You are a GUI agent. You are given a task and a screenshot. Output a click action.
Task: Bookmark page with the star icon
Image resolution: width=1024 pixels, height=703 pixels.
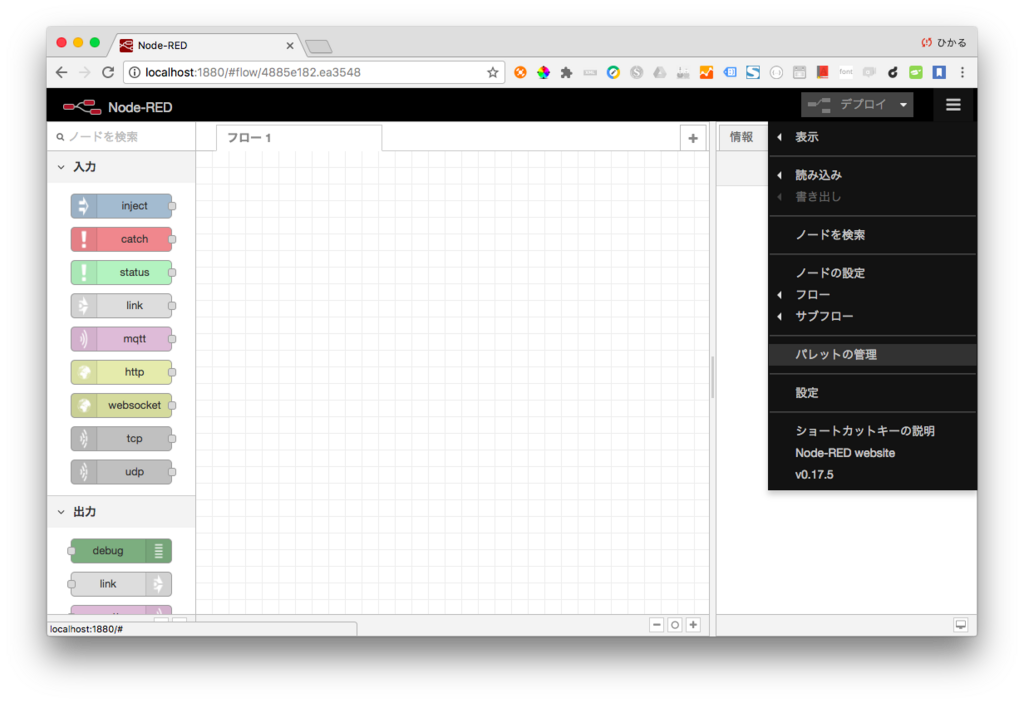click(492, 73)
